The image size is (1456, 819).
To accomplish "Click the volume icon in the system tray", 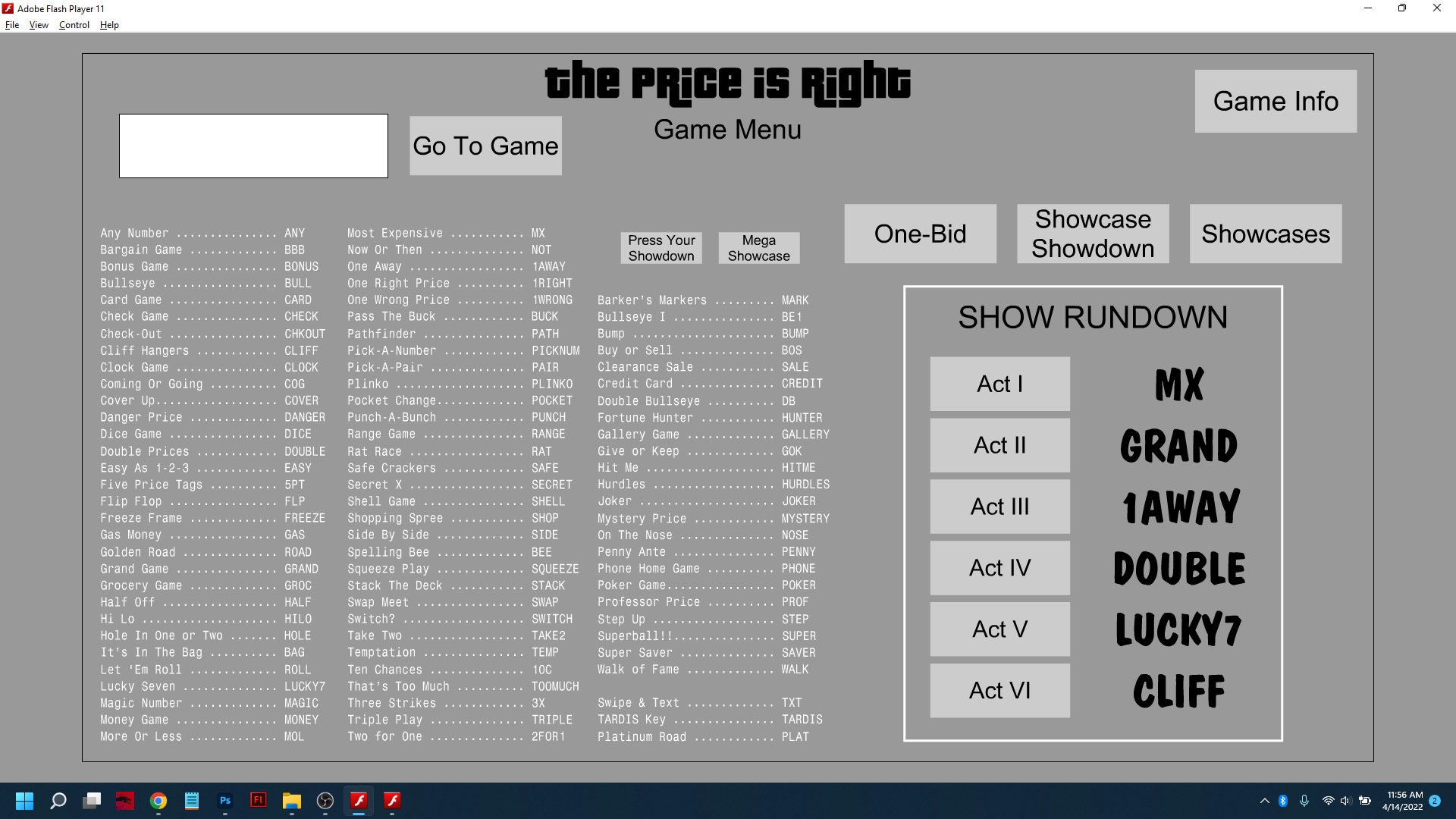I will tap(1346, 801).
